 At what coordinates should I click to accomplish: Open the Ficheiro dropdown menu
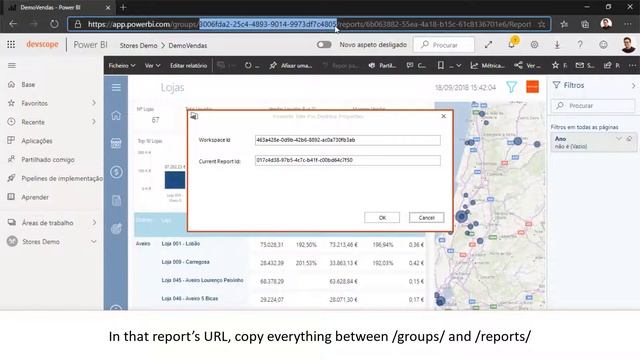122,65
